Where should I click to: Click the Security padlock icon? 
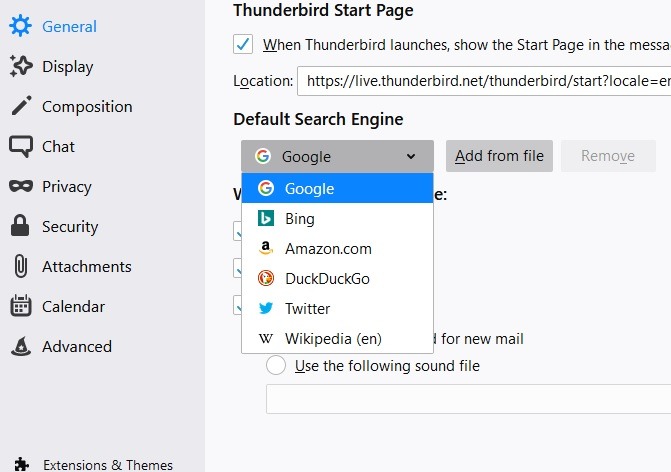click(x=20, y=226)
